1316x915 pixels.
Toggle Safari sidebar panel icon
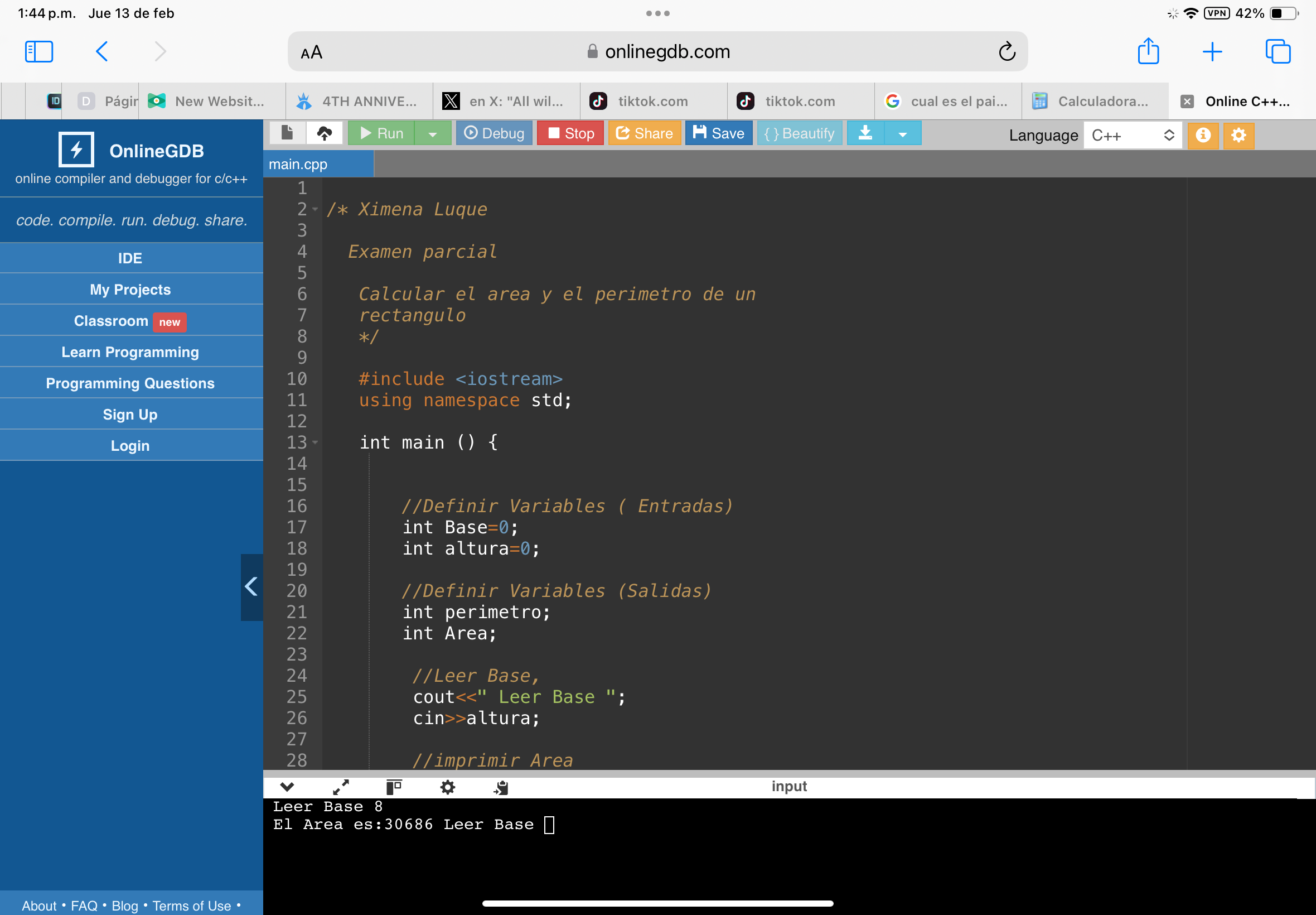[x=39, y=51]
